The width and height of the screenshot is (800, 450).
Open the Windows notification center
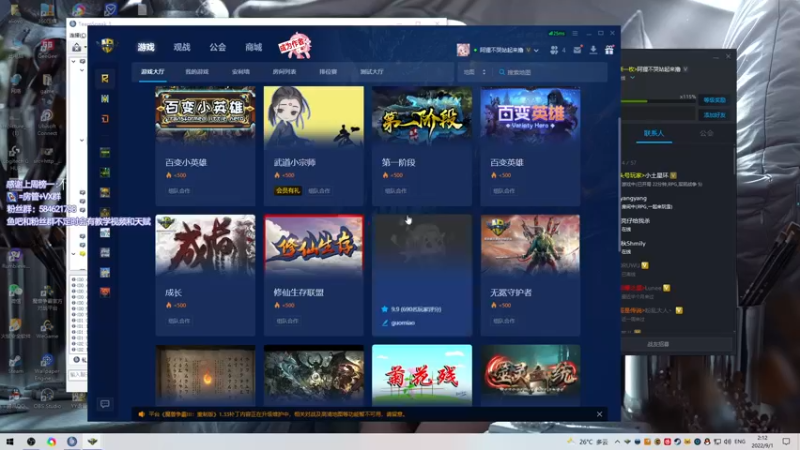pos(786,442)
